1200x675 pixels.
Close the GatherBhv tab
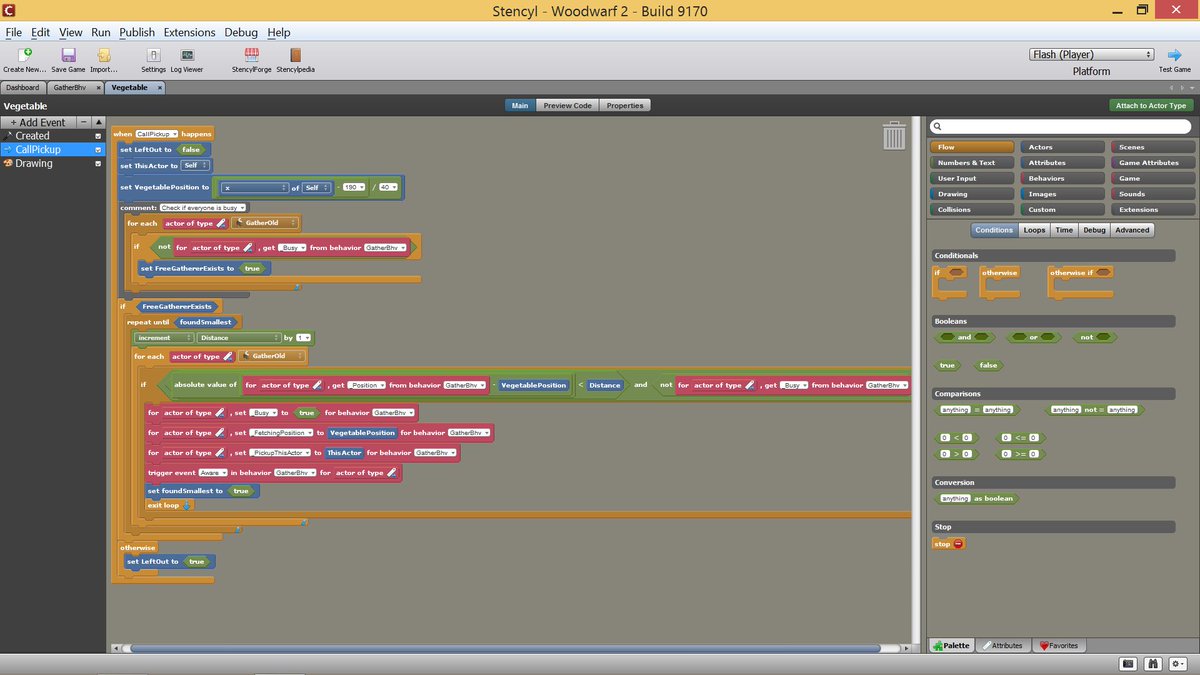[98, 88]
